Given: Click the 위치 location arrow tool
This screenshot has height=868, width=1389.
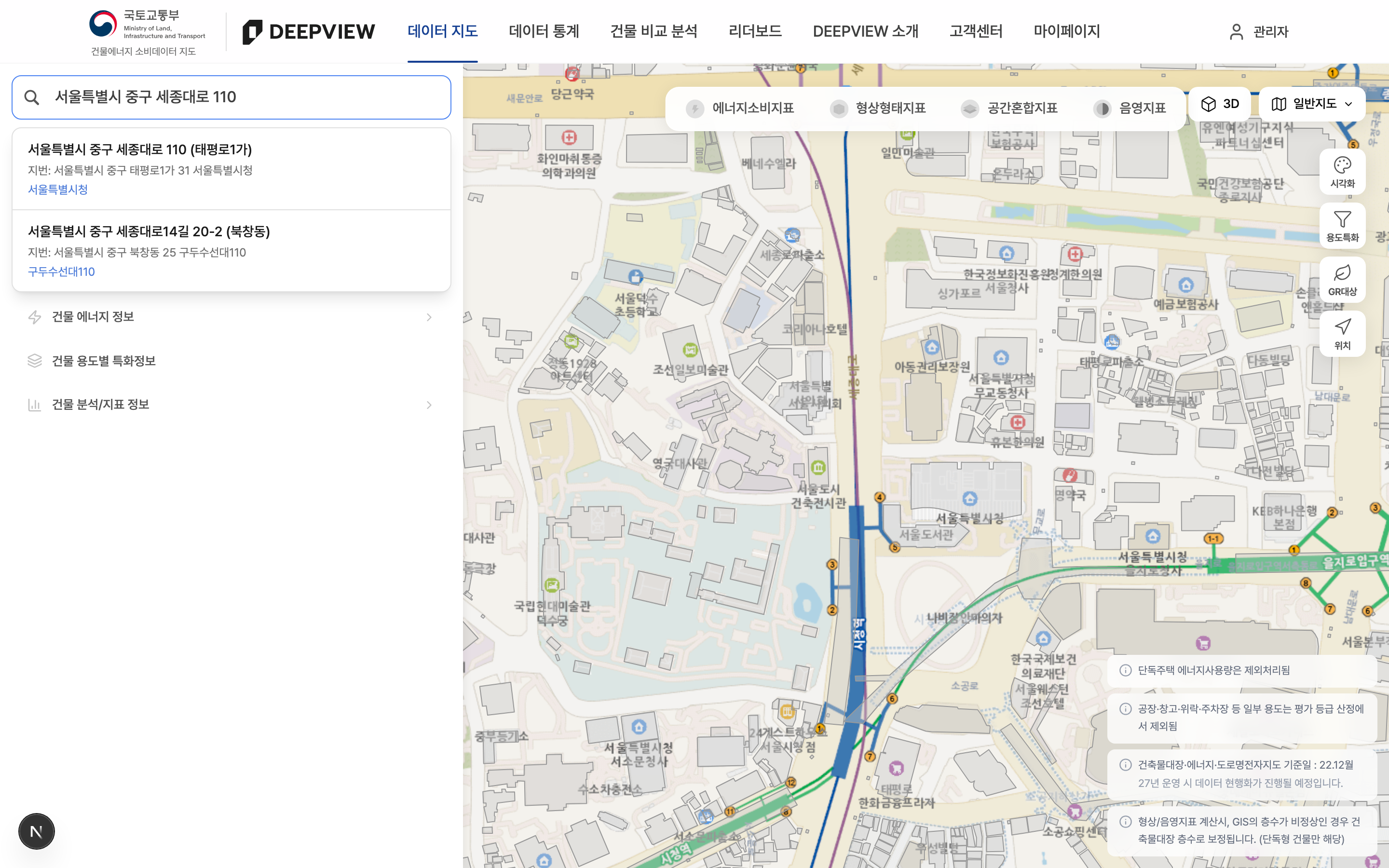Looking at the screenshot, I should [x=1342, y=334].
